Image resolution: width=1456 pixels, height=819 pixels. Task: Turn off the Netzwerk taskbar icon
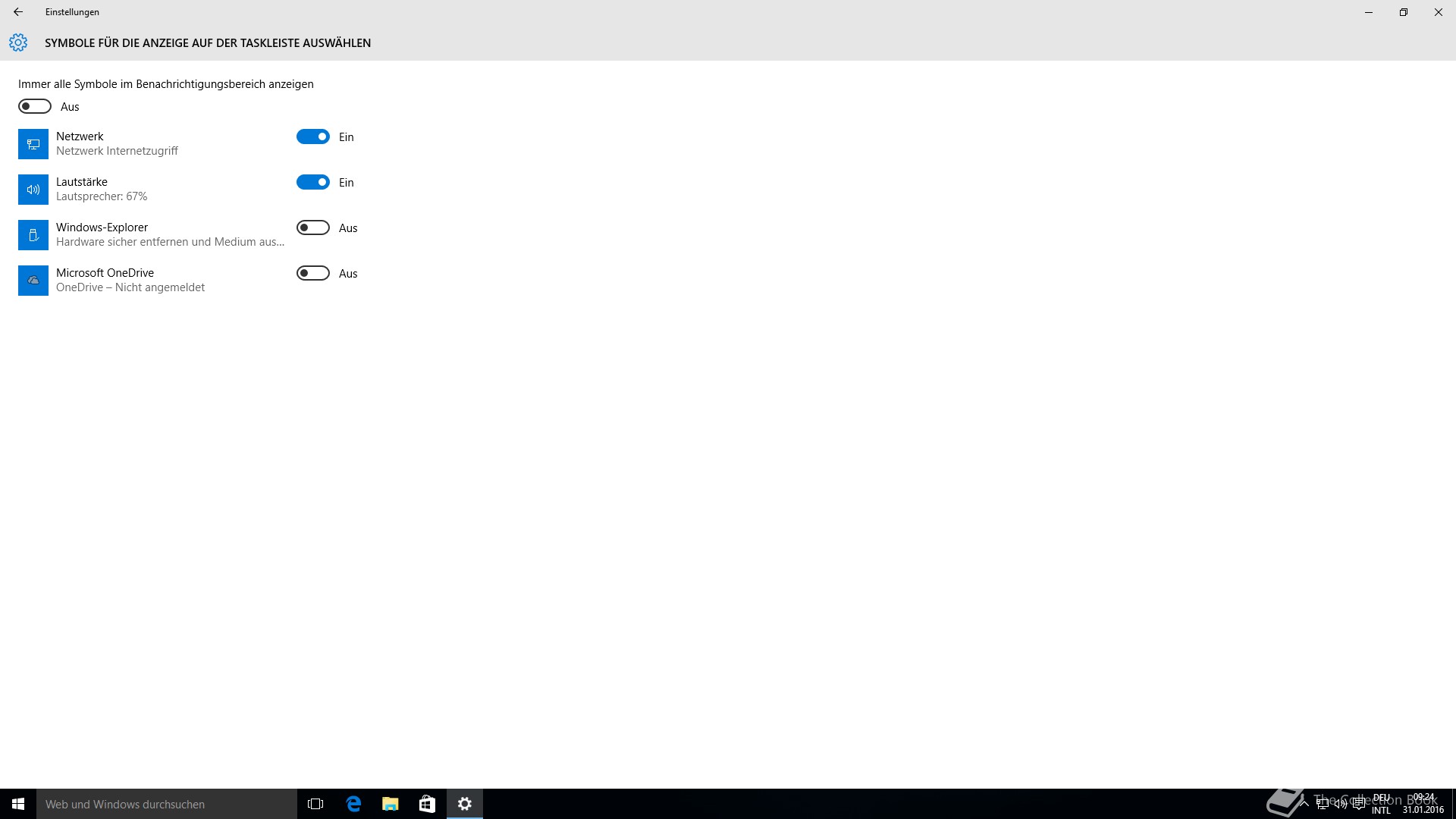point(312,136)
